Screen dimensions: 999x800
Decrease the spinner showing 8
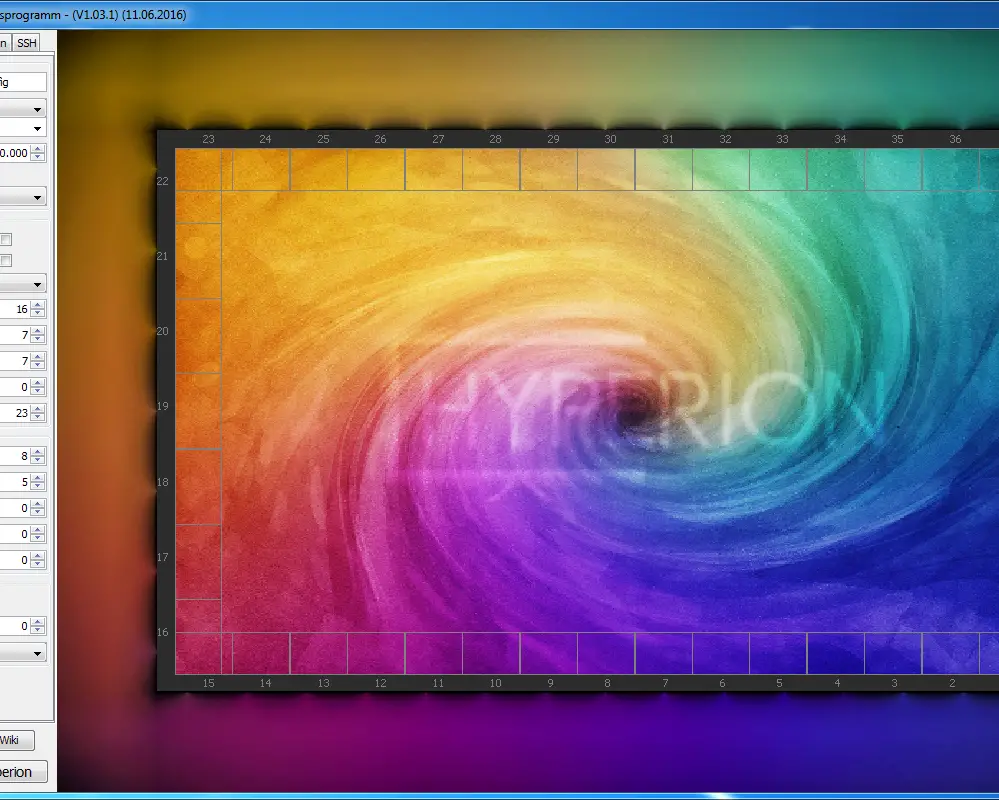click(38, 459)
